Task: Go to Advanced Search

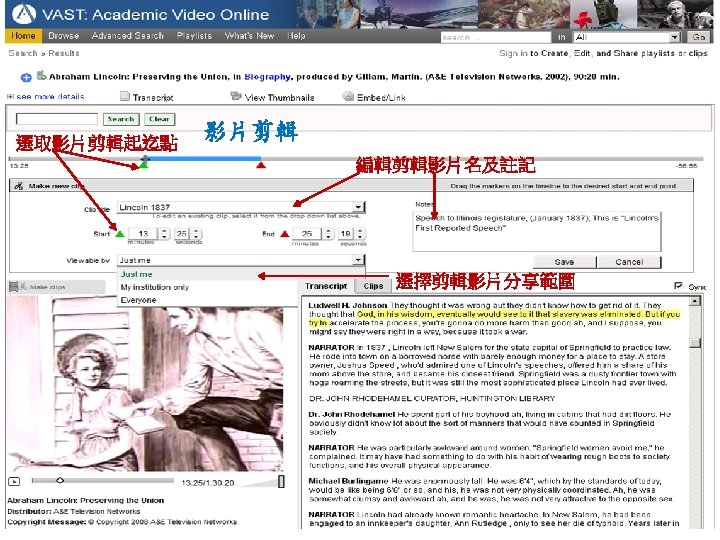Action: [x=128, y=36]
